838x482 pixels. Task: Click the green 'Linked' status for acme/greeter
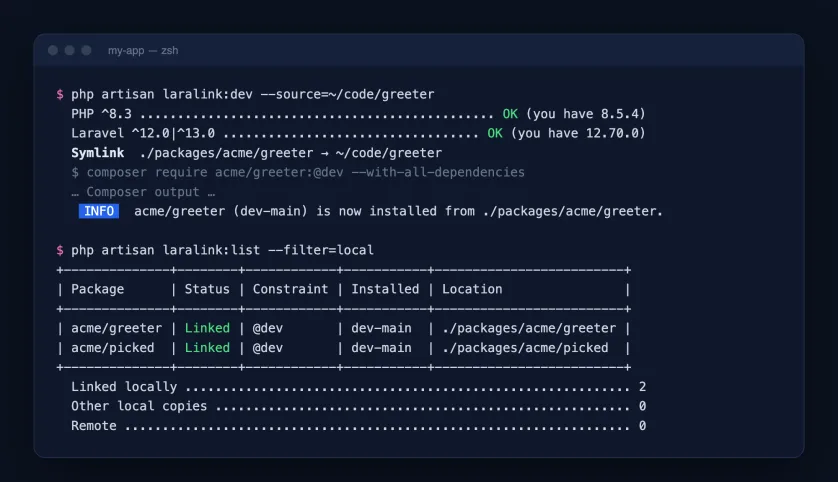(x=207, y=328)
